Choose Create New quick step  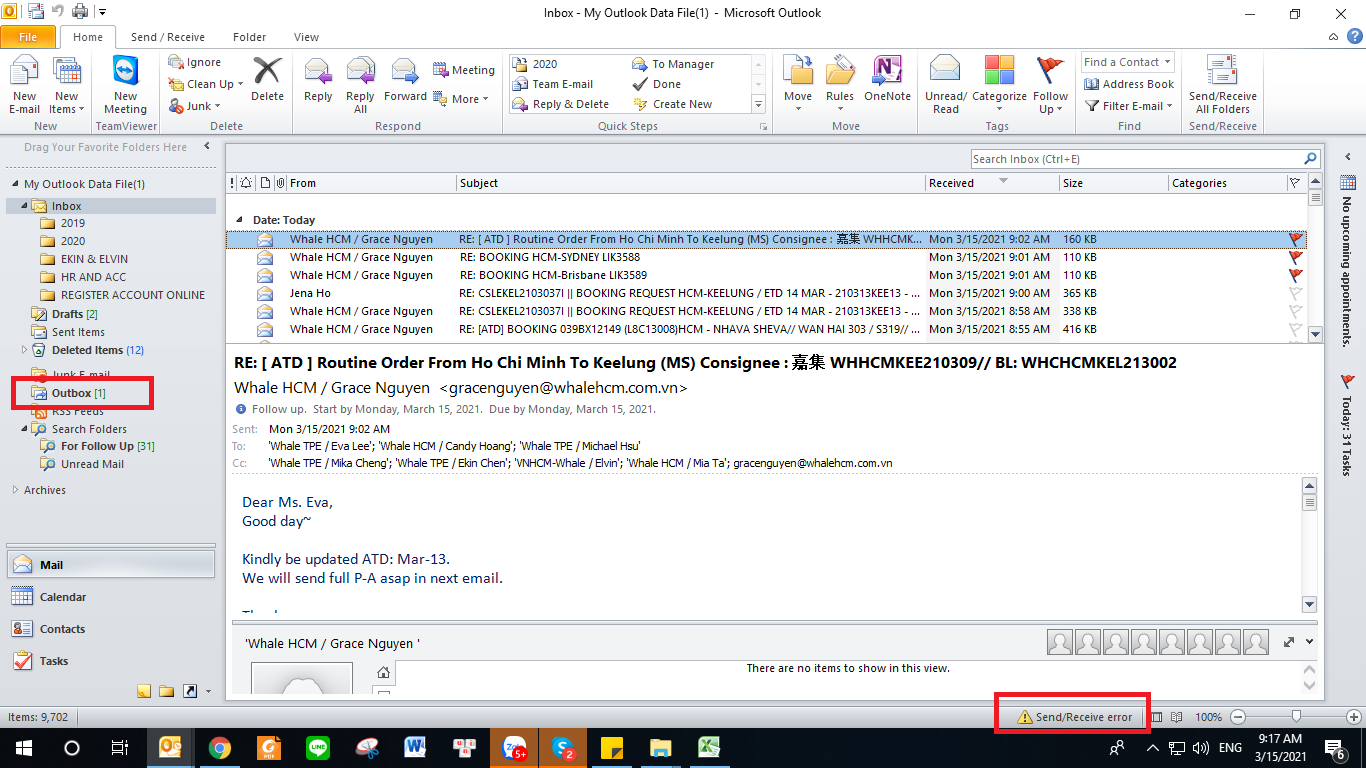(673, 104)
